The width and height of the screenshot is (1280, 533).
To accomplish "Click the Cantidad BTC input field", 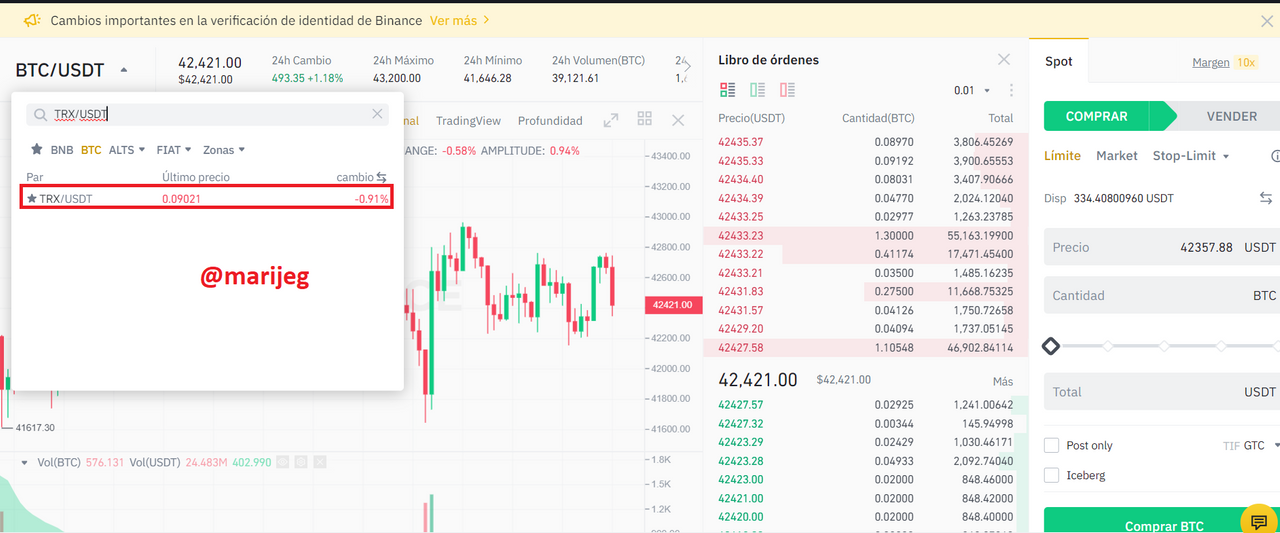I will coord(1162,296).
